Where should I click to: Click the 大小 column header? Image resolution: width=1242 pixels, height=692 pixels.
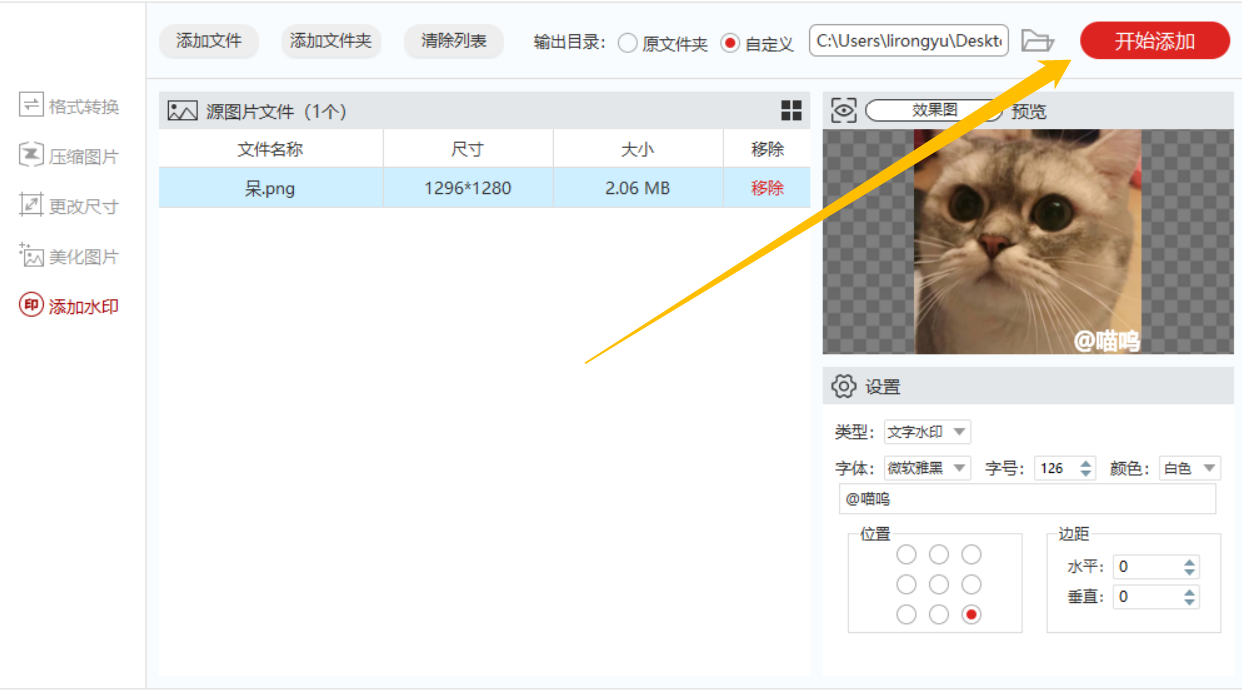point(638,149)
